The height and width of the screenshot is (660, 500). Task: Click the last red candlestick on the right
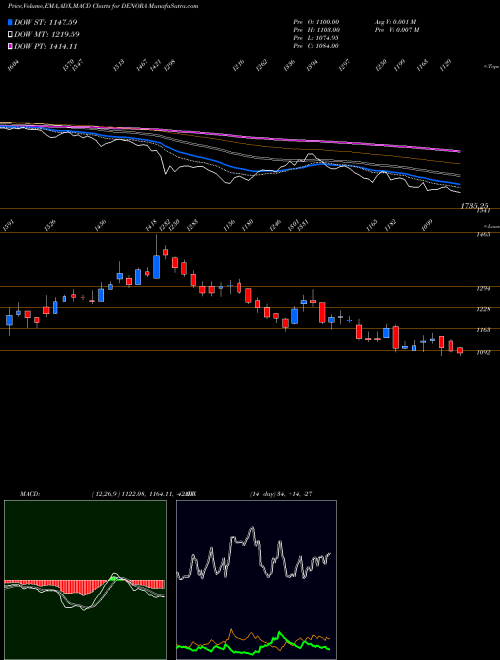(460, 350)
